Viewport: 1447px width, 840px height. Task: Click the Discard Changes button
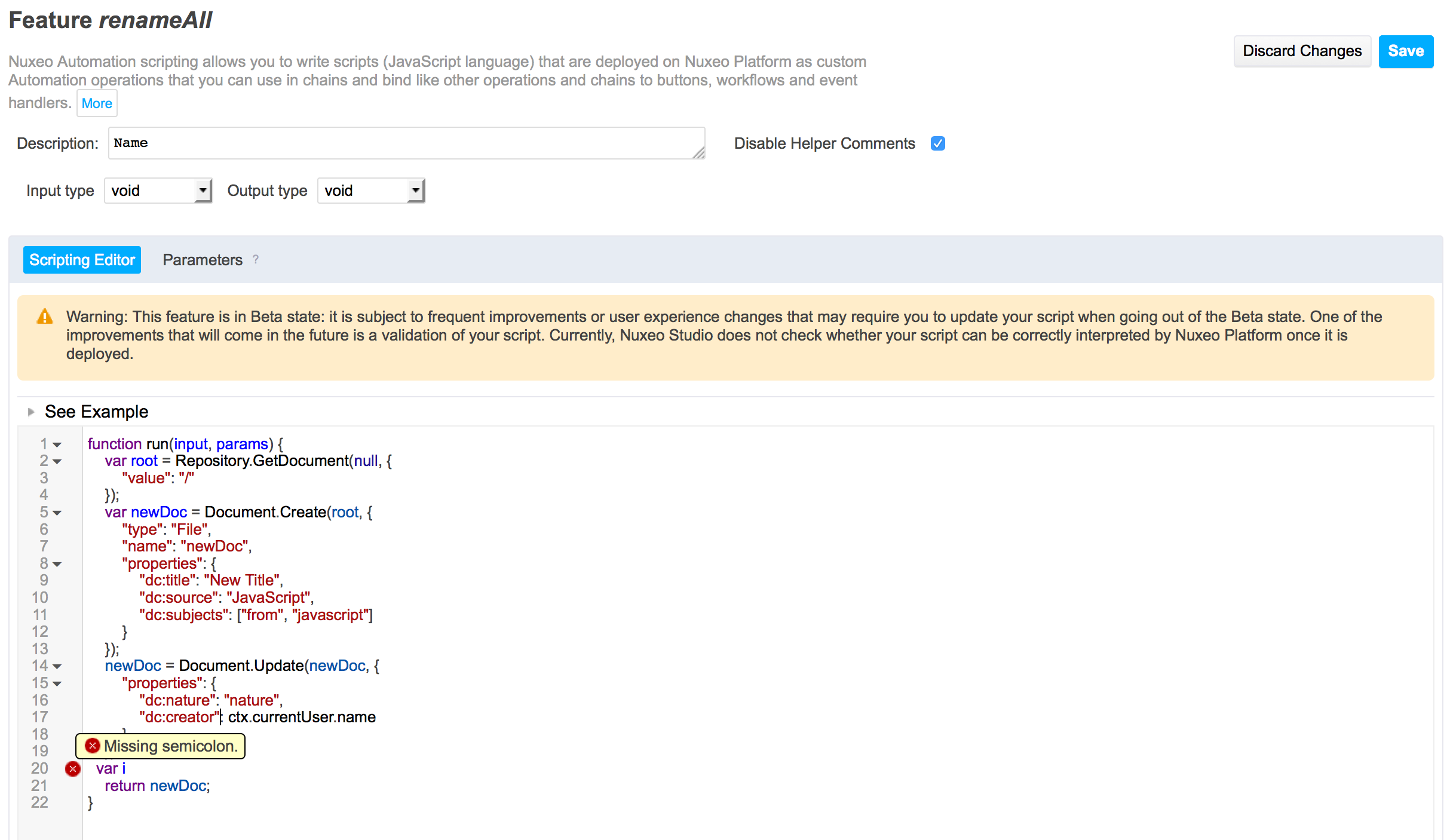(1302, 51)
